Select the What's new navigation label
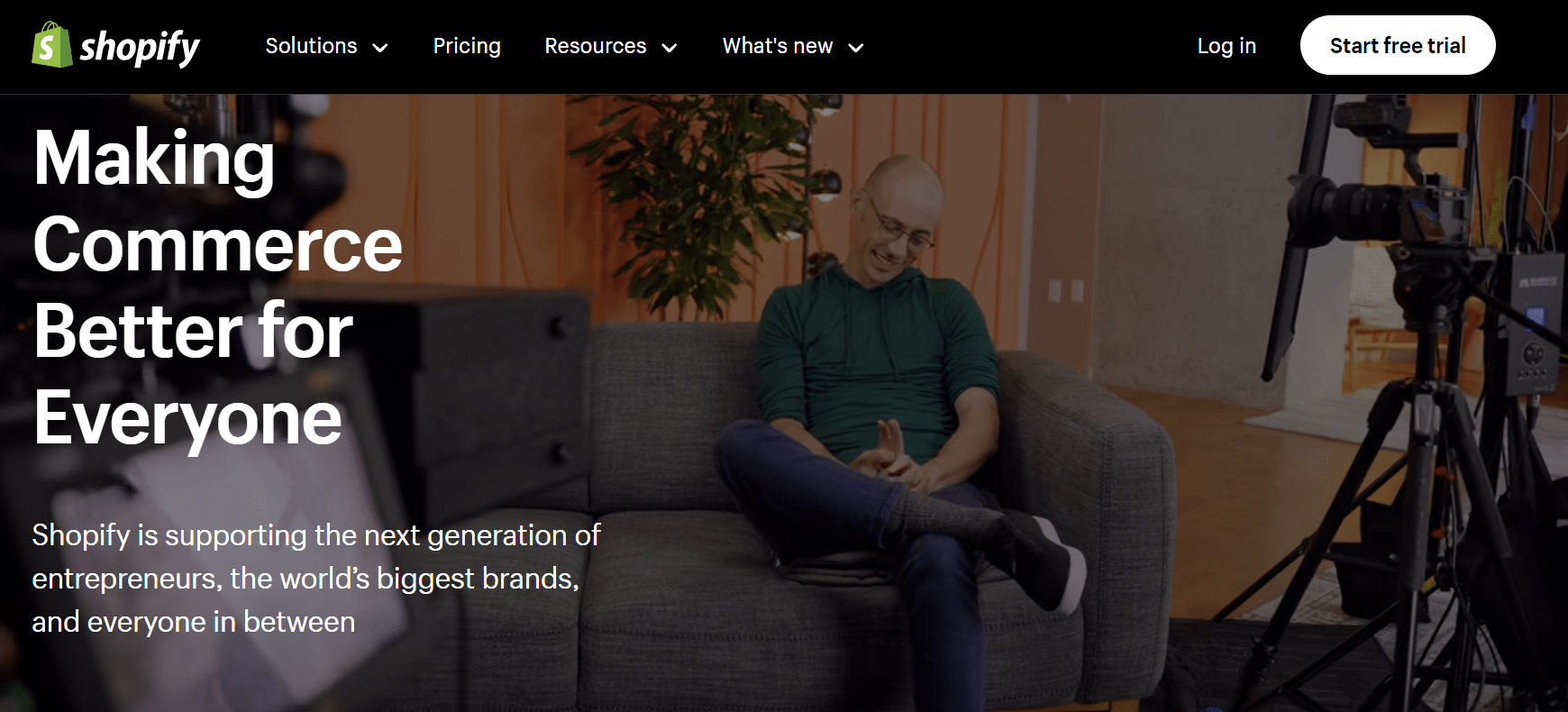The width and height of the screenshot is (1568, 712). coord(779,45)
